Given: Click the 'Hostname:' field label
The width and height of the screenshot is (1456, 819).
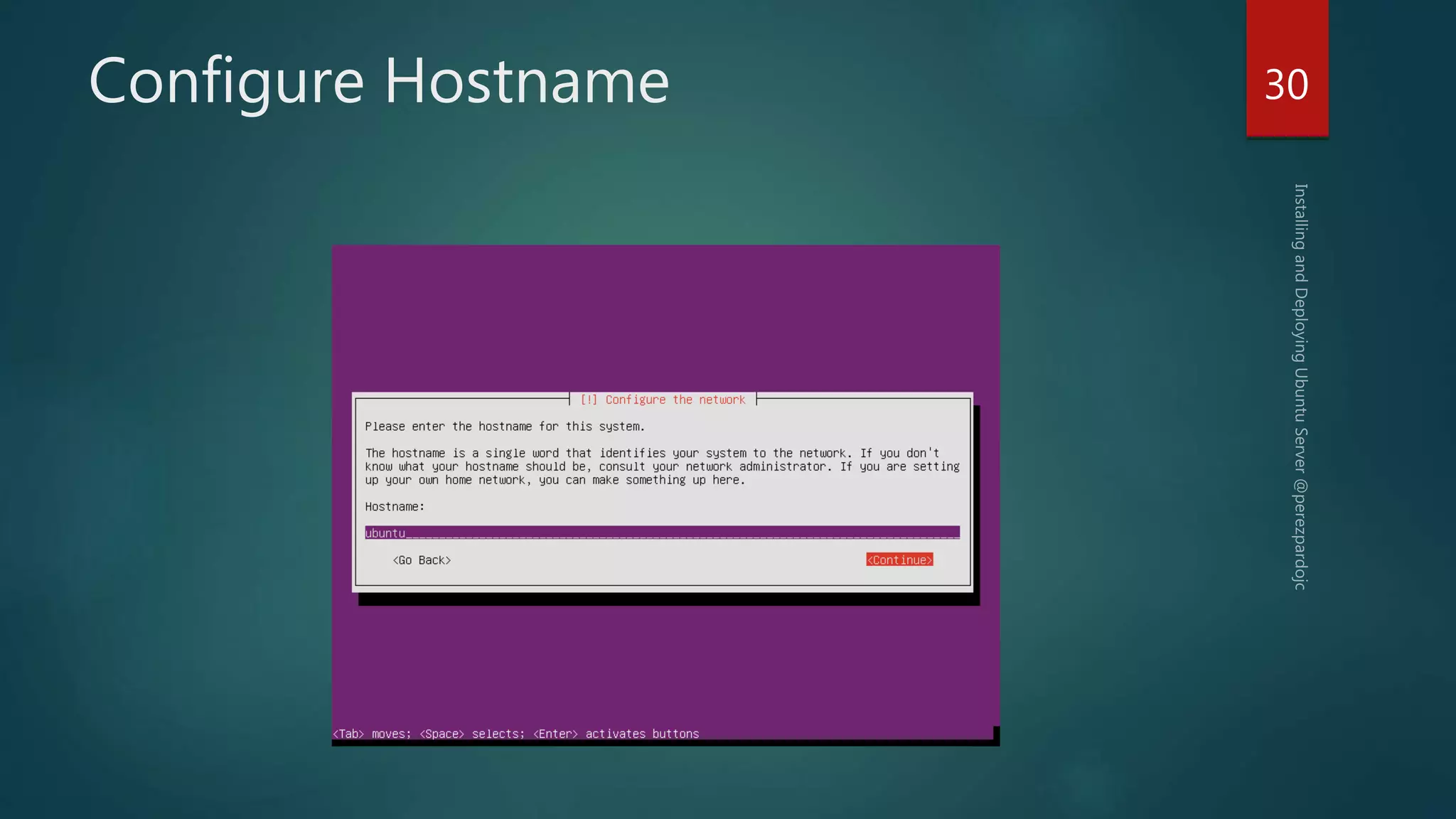Looking at the screenshot, I should [395, 507].
